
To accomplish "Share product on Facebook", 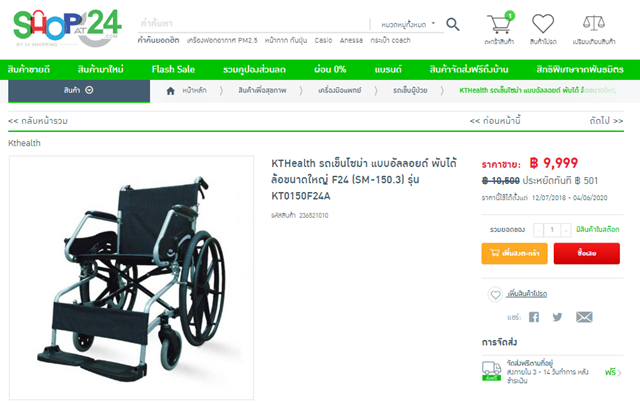I will point(534,317).
